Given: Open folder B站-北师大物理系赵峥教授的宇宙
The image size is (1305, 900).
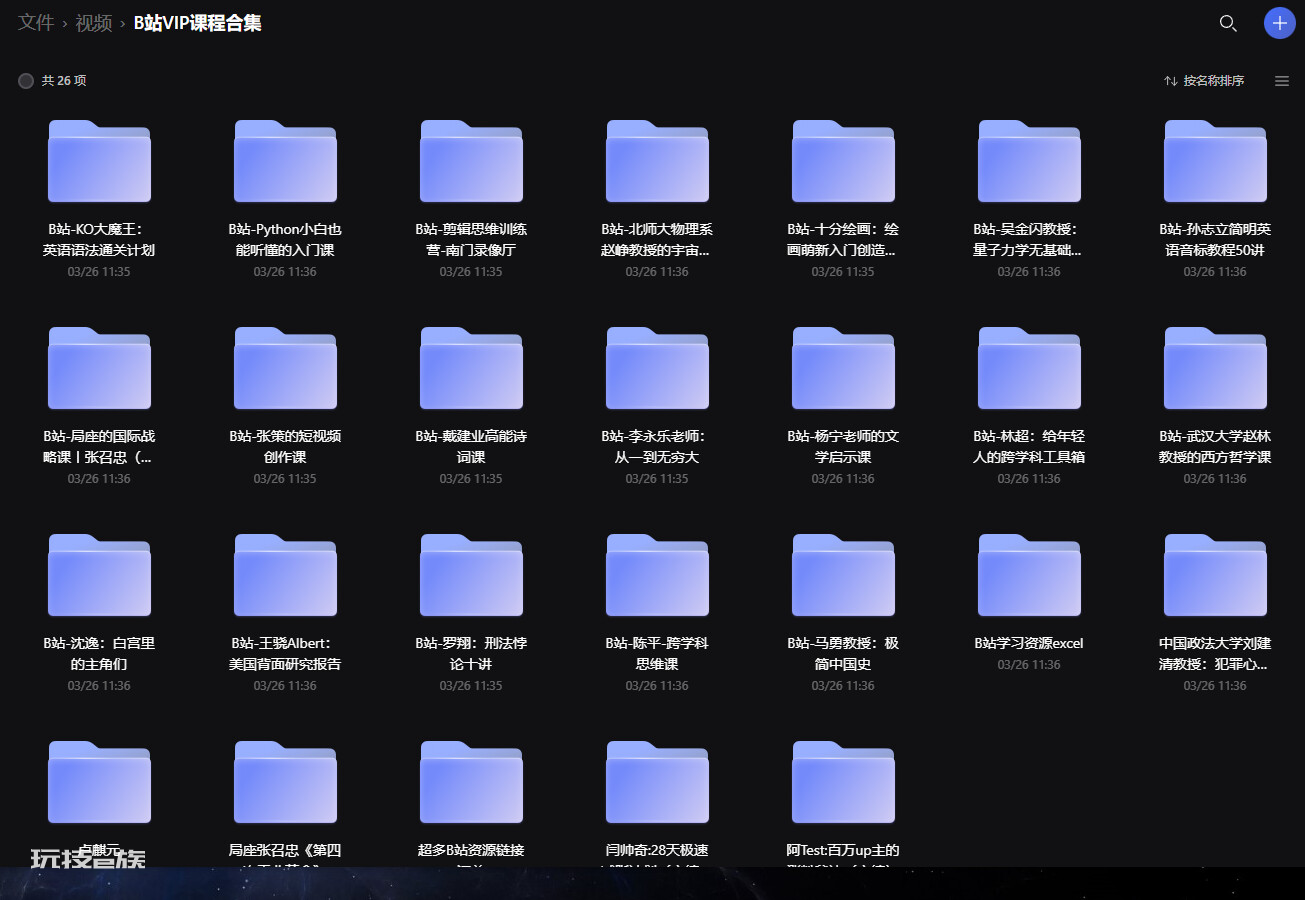Looking at the screenshot, I should point(657,161).
